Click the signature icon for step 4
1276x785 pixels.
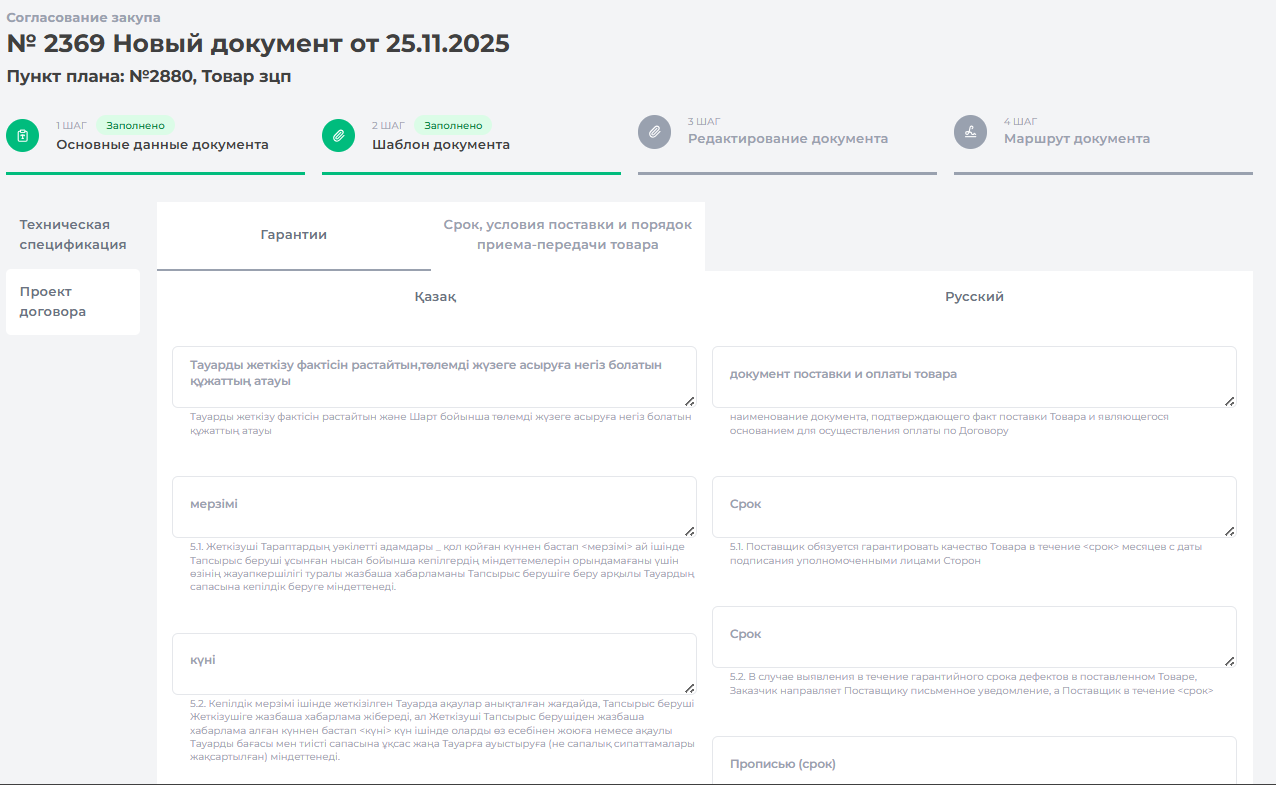(x=970, y=132)
